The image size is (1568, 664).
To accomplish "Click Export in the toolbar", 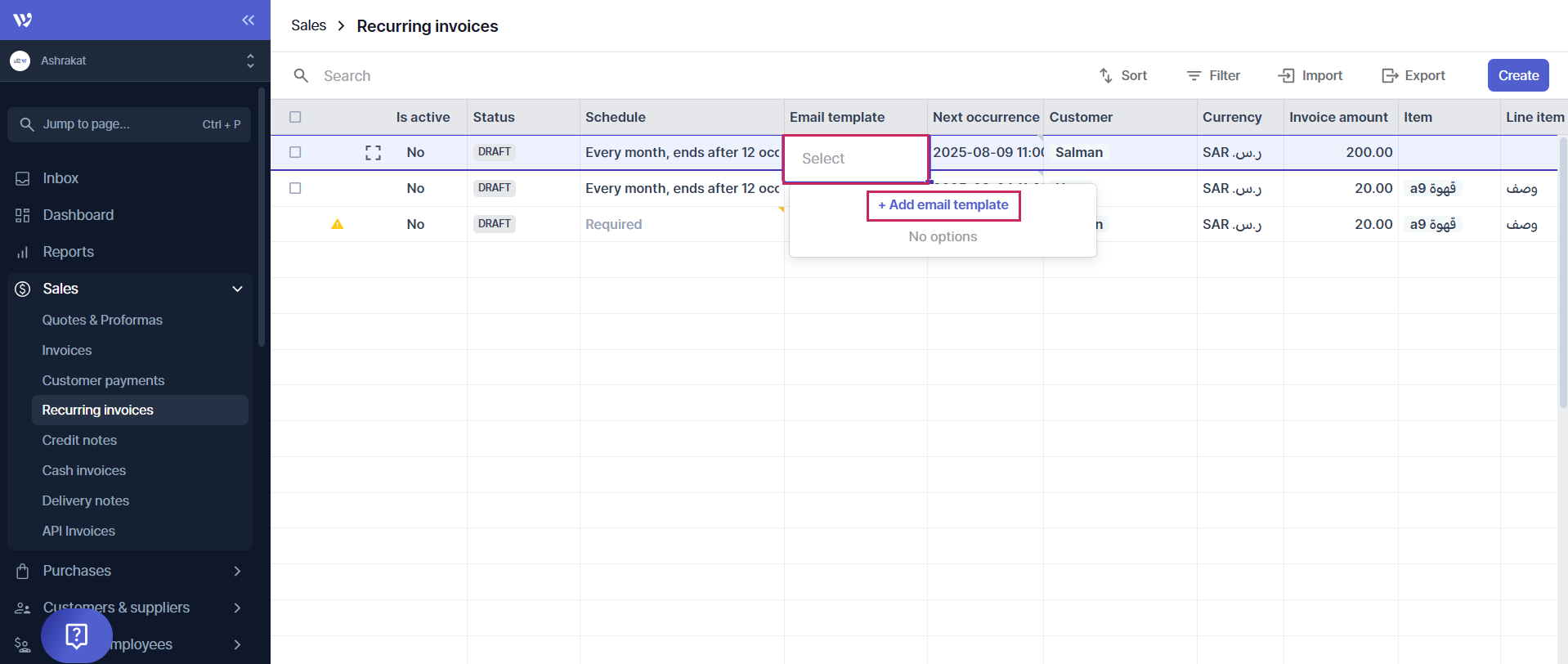I will click(x=1413, y=75).
